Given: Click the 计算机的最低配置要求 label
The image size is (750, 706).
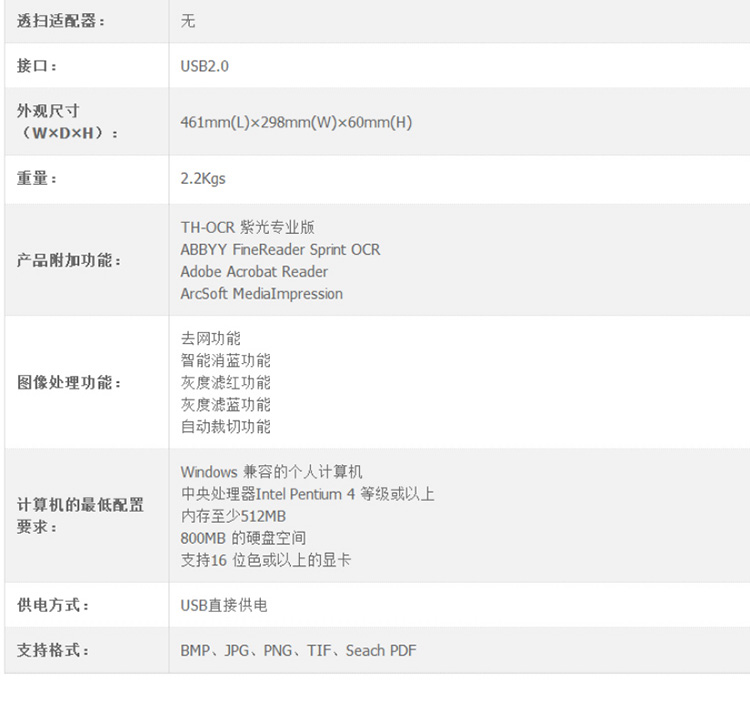Looking at the screenshot, I should 80,516.
